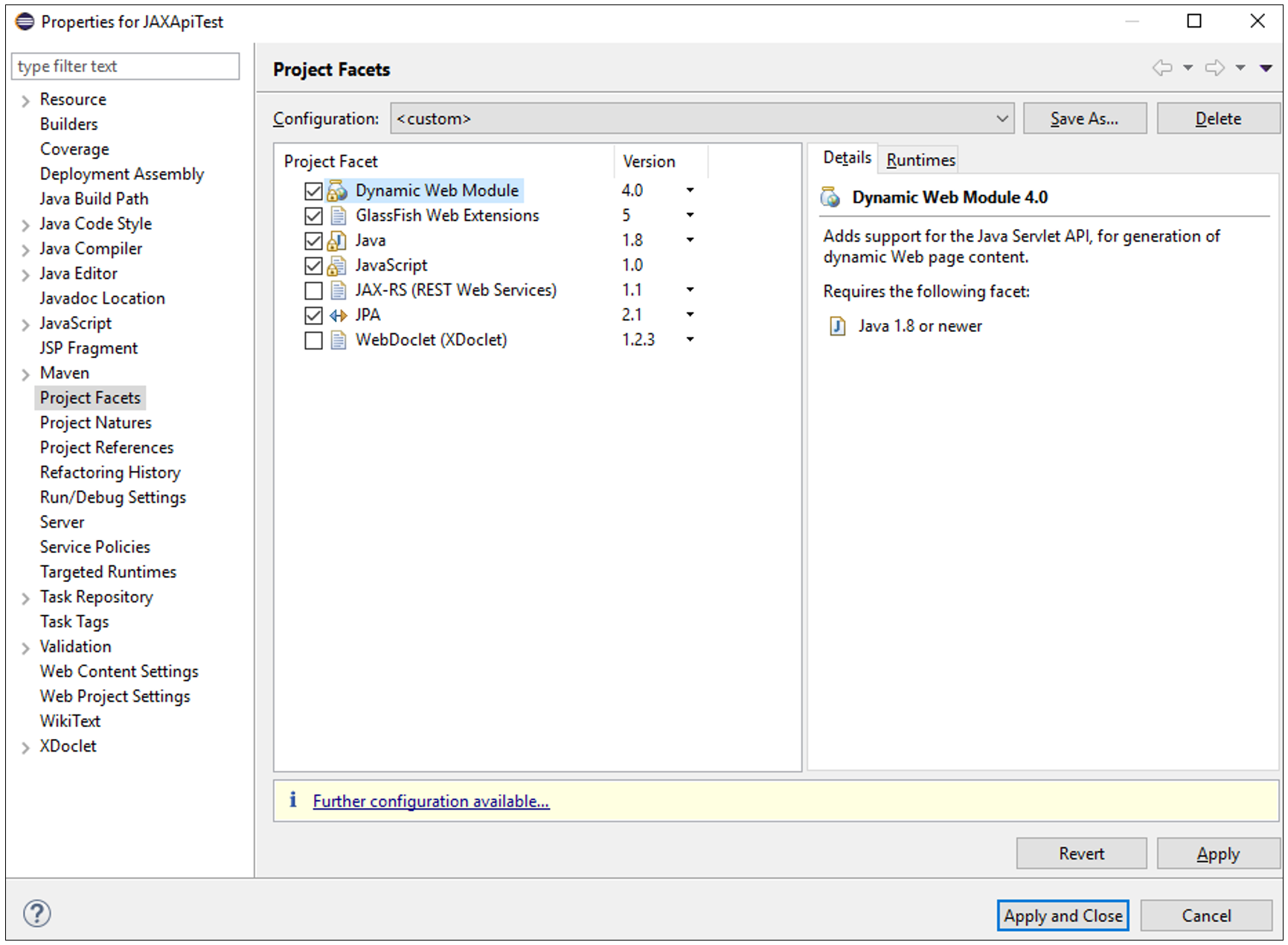The height and width of the screenshot is (945, 1288).
Task: Click the JPA facet icon
Action: [x=338, y=315]
